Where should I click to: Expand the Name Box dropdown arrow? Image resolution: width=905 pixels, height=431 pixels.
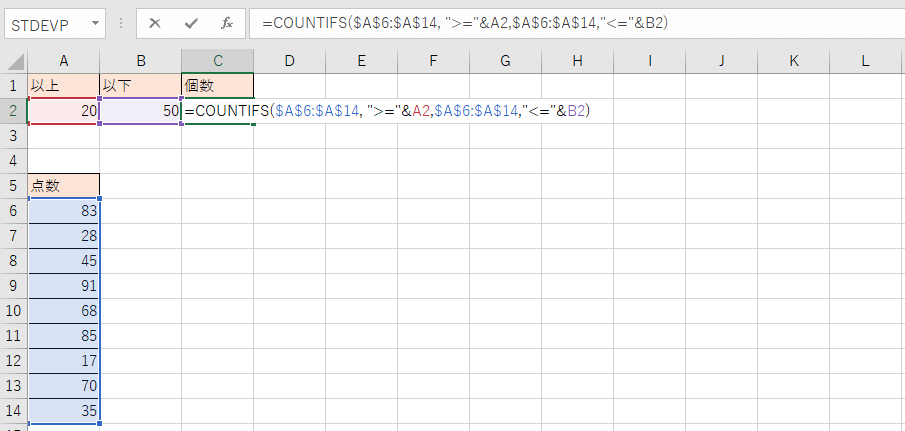(95, 23)
